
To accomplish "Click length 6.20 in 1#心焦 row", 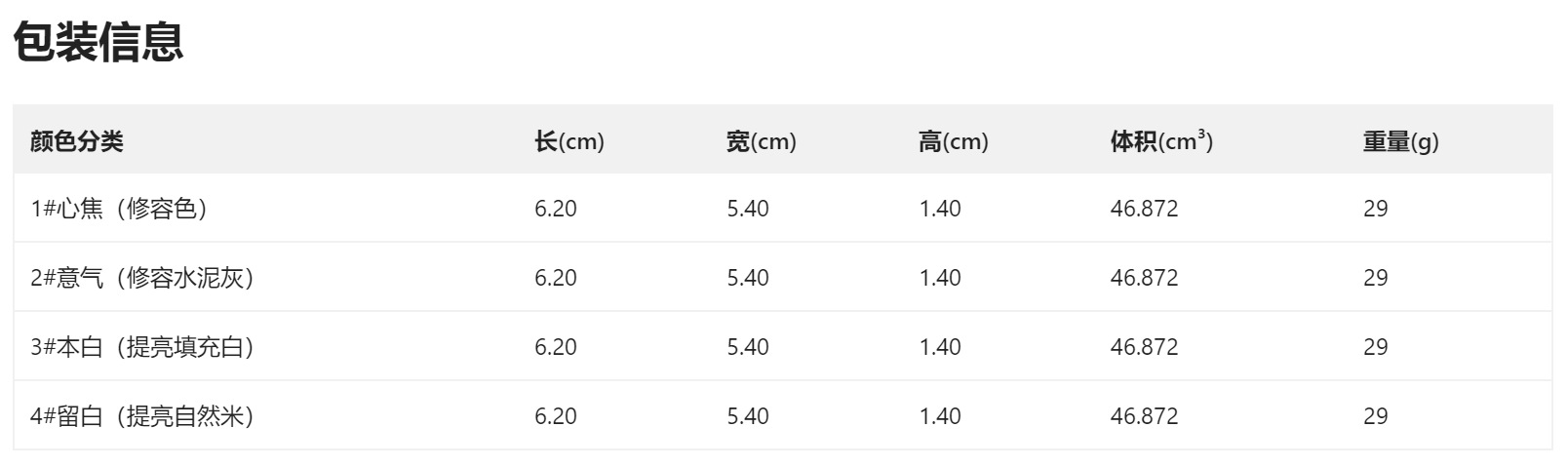I will tap(556, 209).
